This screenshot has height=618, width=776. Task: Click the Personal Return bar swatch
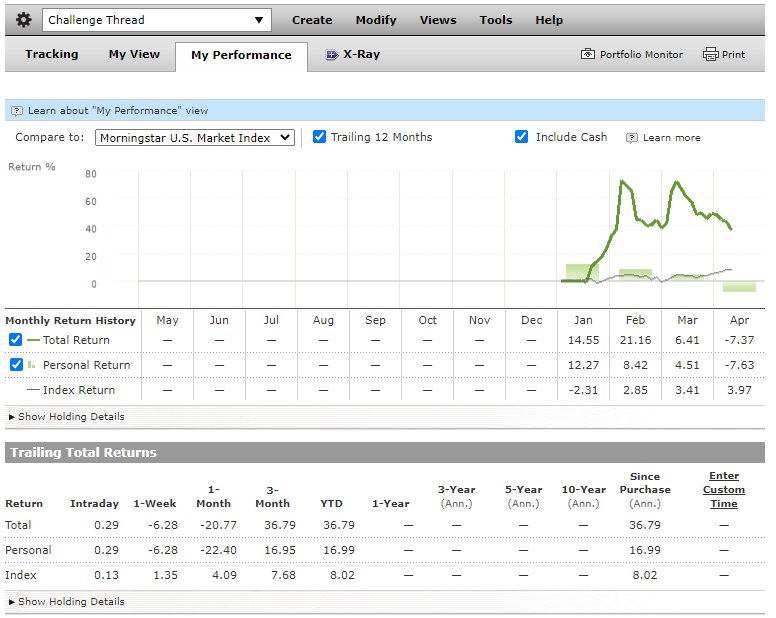point(32,365)
